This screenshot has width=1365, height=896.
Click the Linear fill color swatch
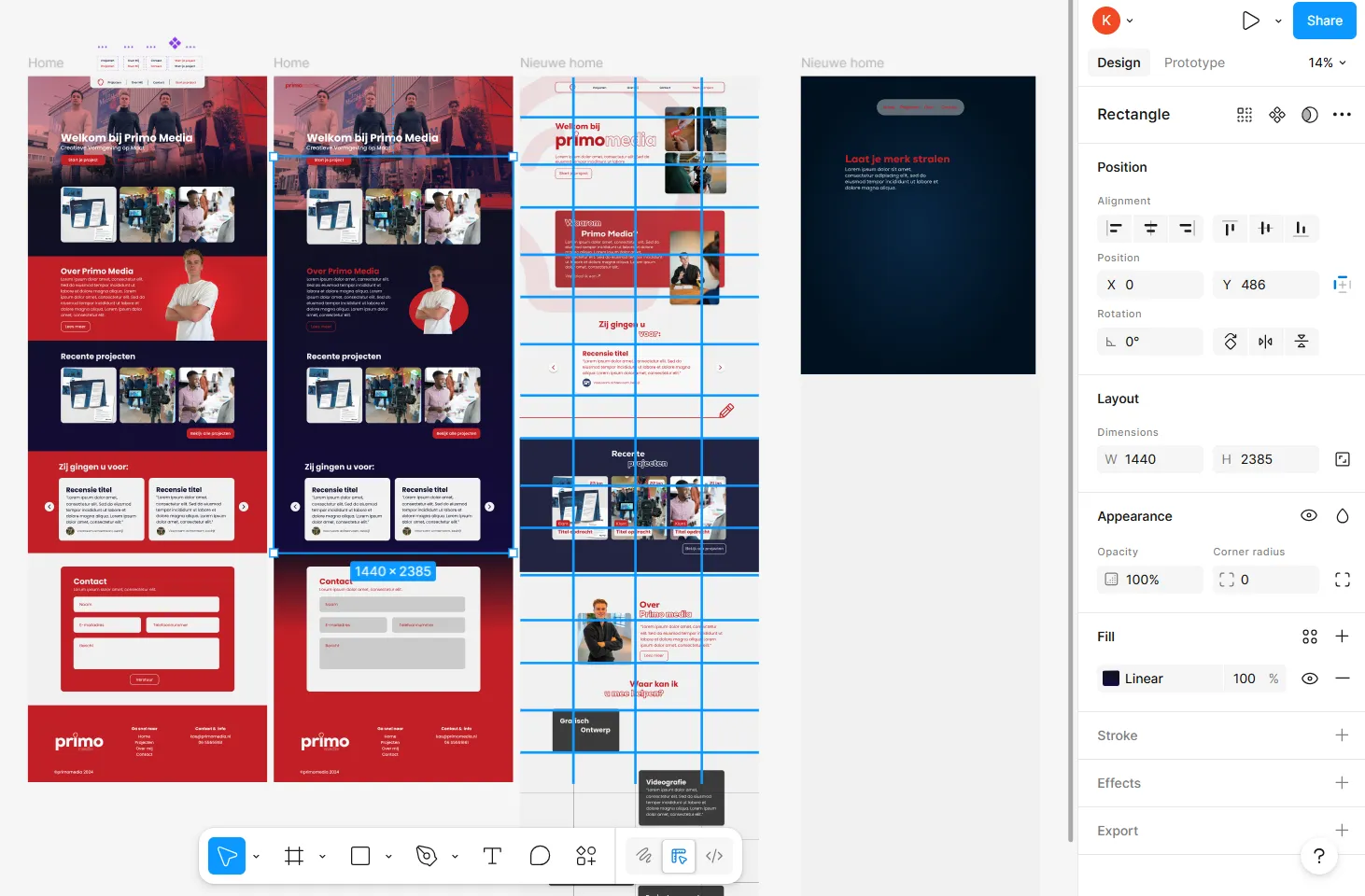coord(1111,679)
